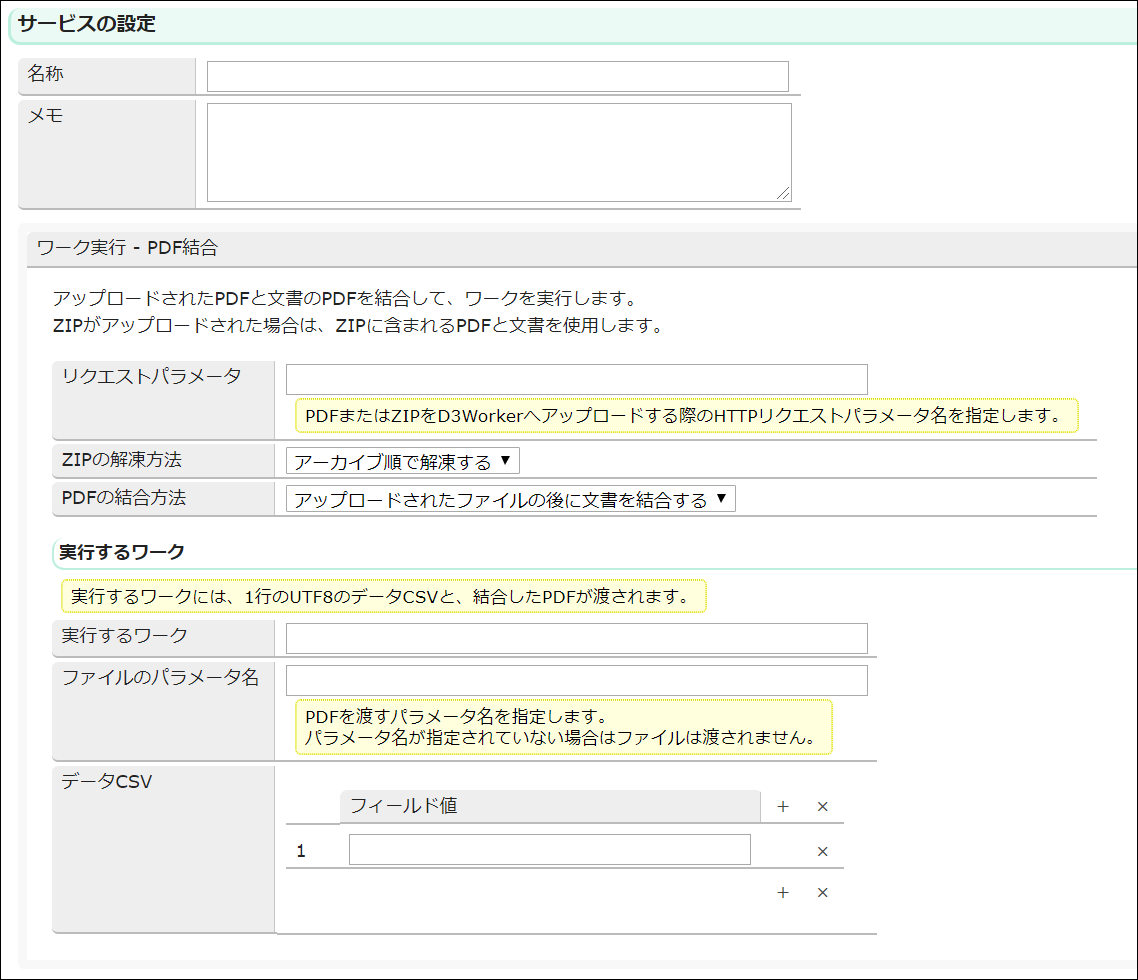The width and height of the screenshot is (1138, 980).
Task: Click inside the メモ text area
Action: (498, 152)
